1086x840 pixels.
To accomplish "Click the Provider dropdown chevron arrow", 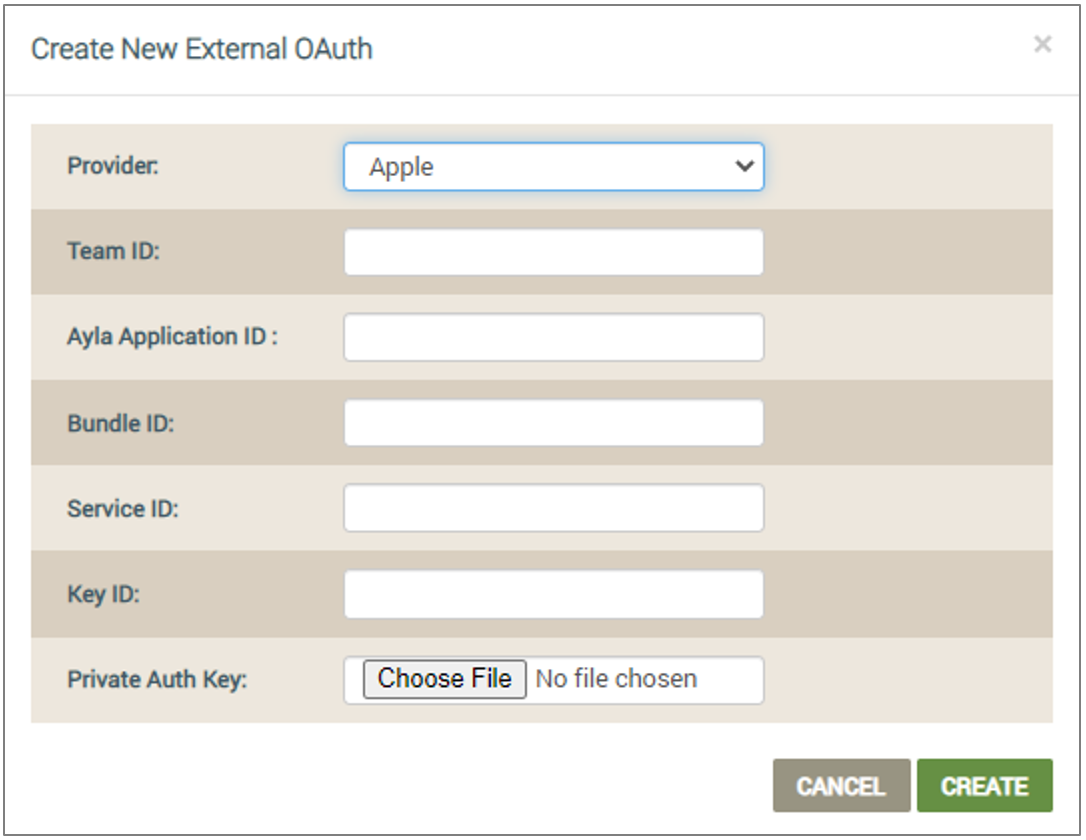I will coord(744,167).
